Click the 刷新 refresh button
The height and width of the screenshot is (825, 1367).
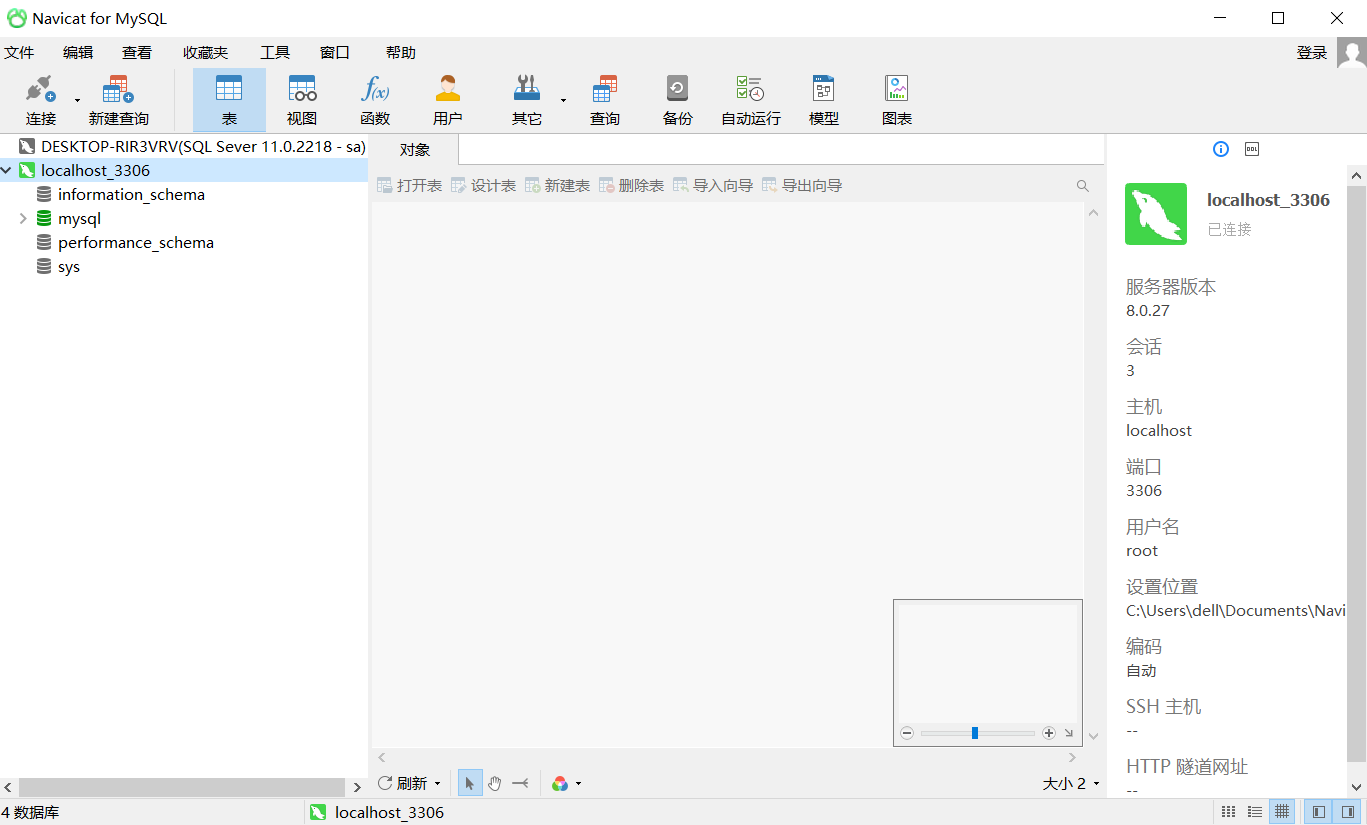(402, 784)
